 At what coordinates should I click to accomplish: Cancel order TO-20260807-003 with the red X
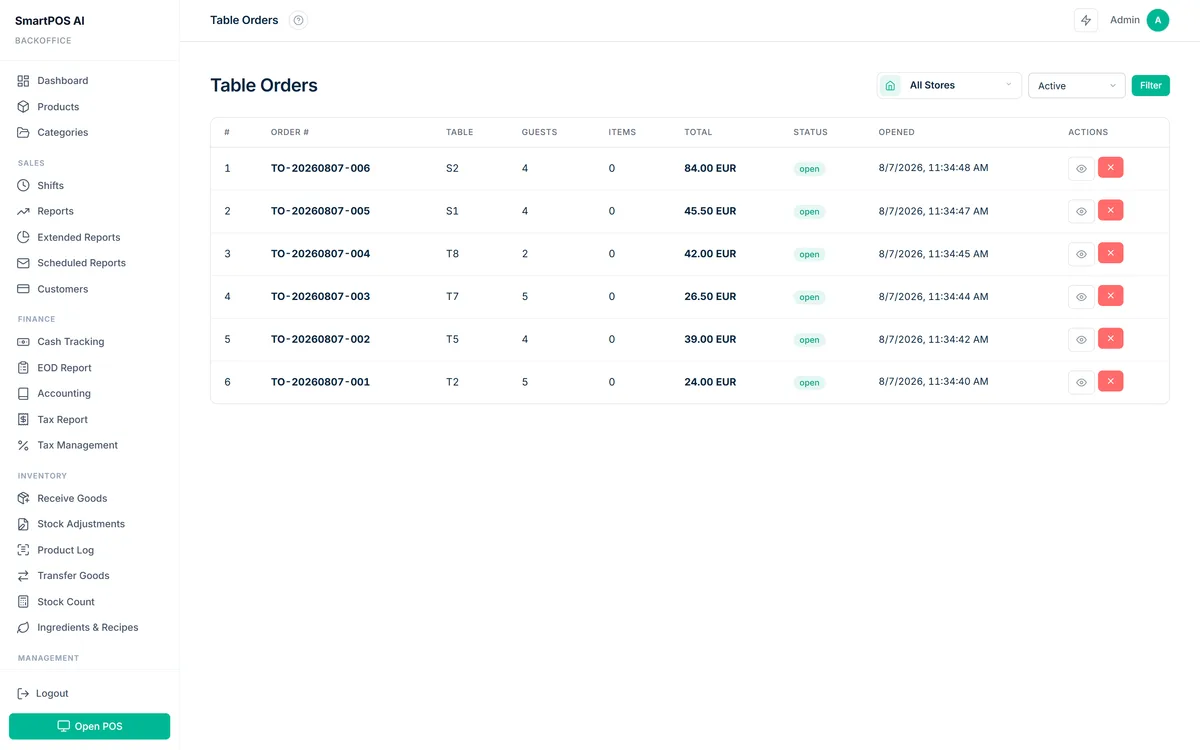(1110, 295)
